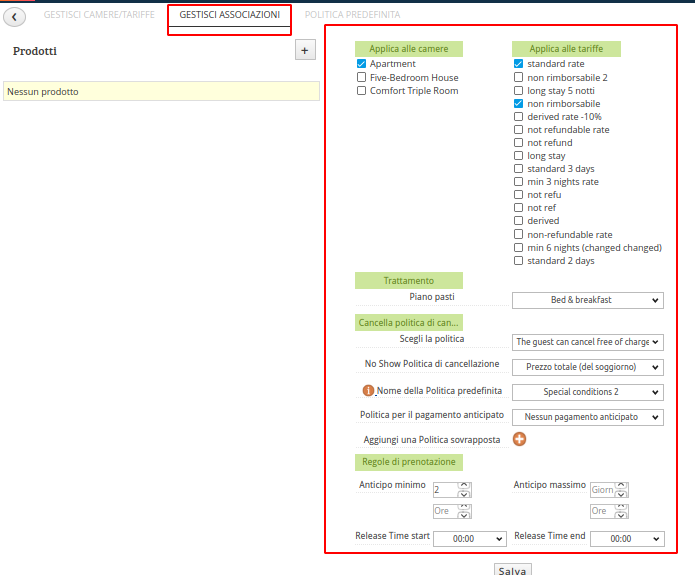This screenshot has width=695, height=575.
Task: Check the not refu checkbox
Action: pos(518,195)
